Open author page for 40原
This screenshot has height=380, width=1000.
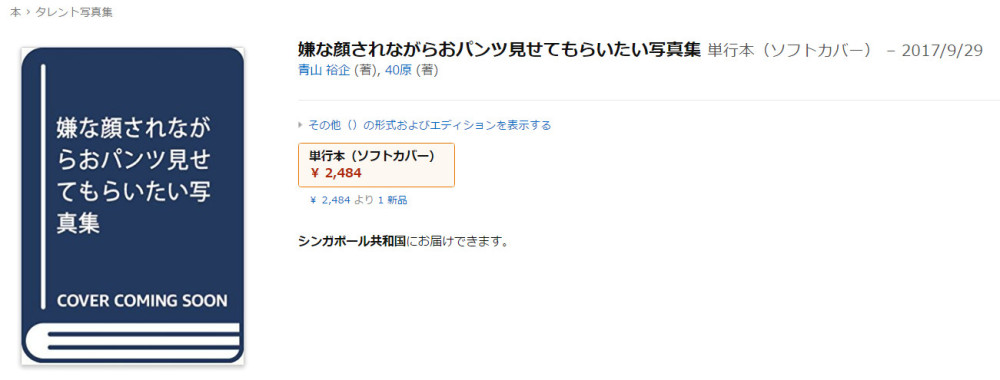click(x=399, y=71)
